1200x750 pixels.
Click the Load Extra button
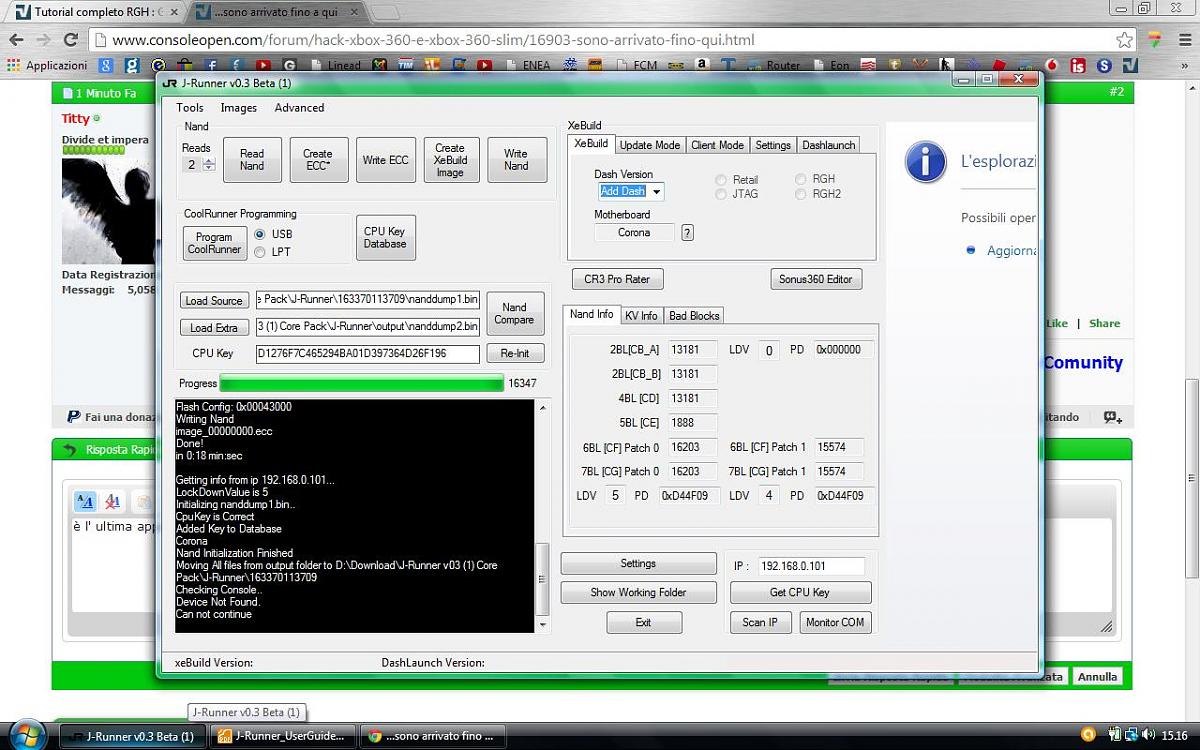[214, 328]
